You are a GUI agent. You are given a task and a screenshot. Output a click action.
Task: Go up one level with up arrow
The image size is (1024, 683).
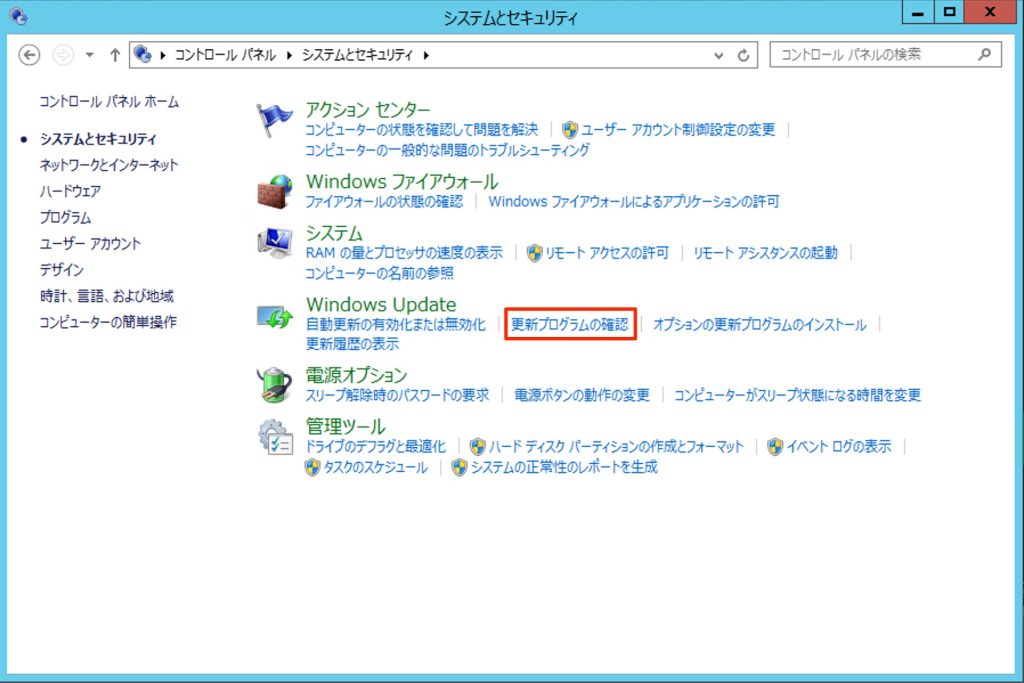(x=115, y=55)
